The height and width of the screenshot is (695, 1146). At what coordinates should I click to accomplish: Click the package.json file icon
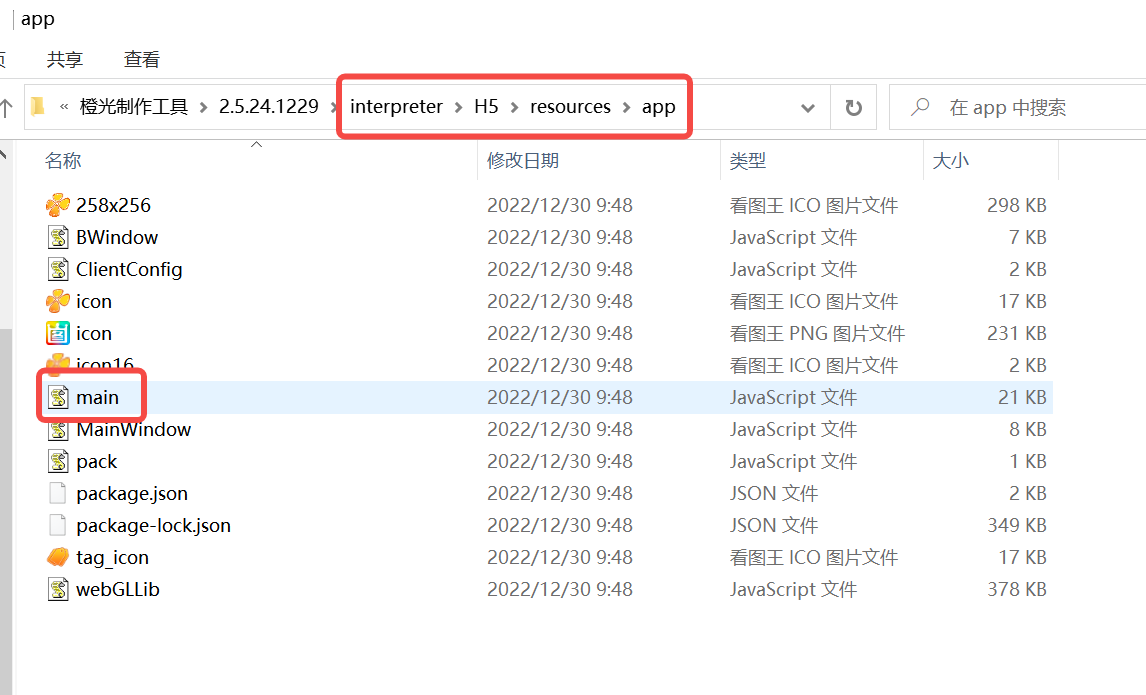(58, 493)
